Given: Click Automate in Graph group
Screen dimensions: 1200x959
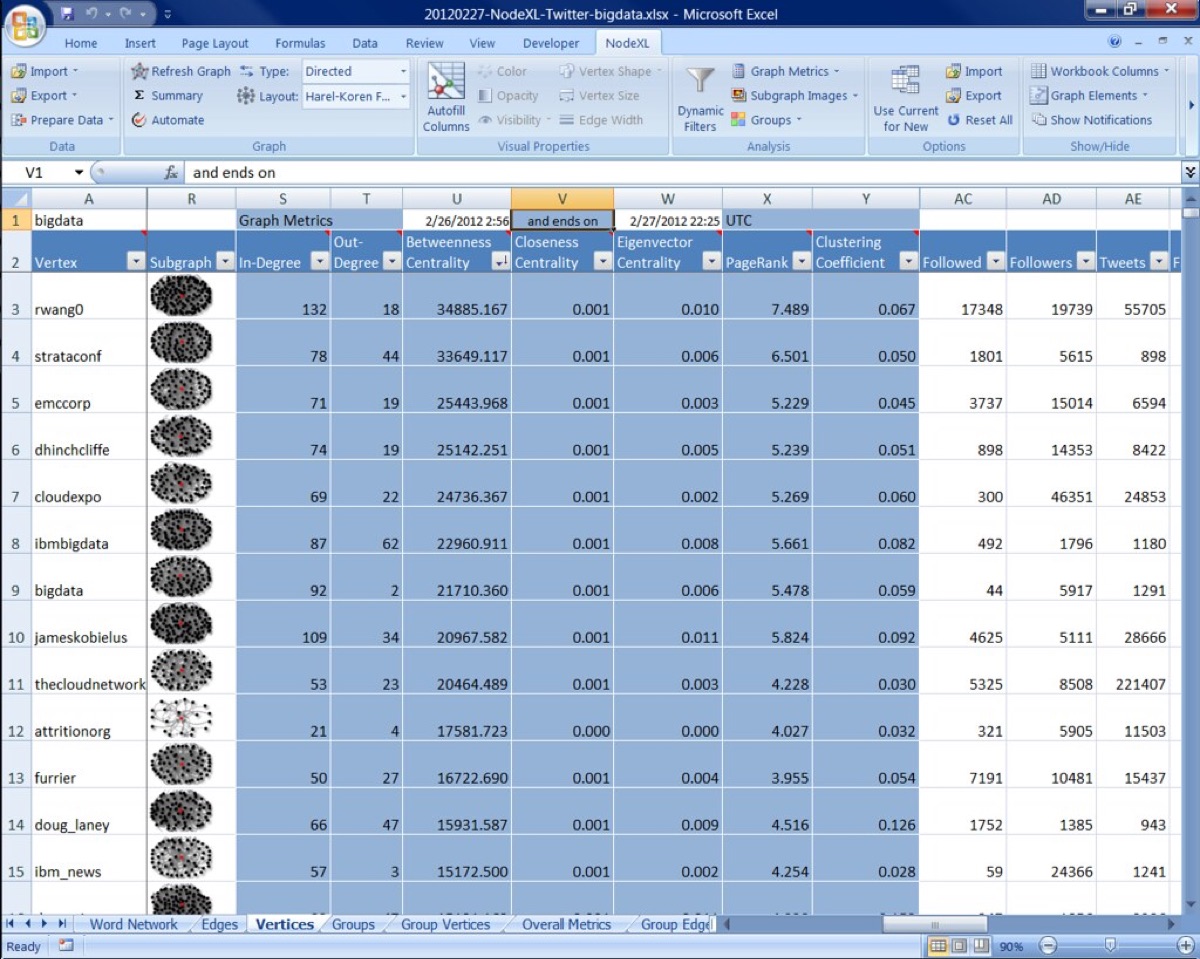Looking at the screenshot, I should coord(167,120).
